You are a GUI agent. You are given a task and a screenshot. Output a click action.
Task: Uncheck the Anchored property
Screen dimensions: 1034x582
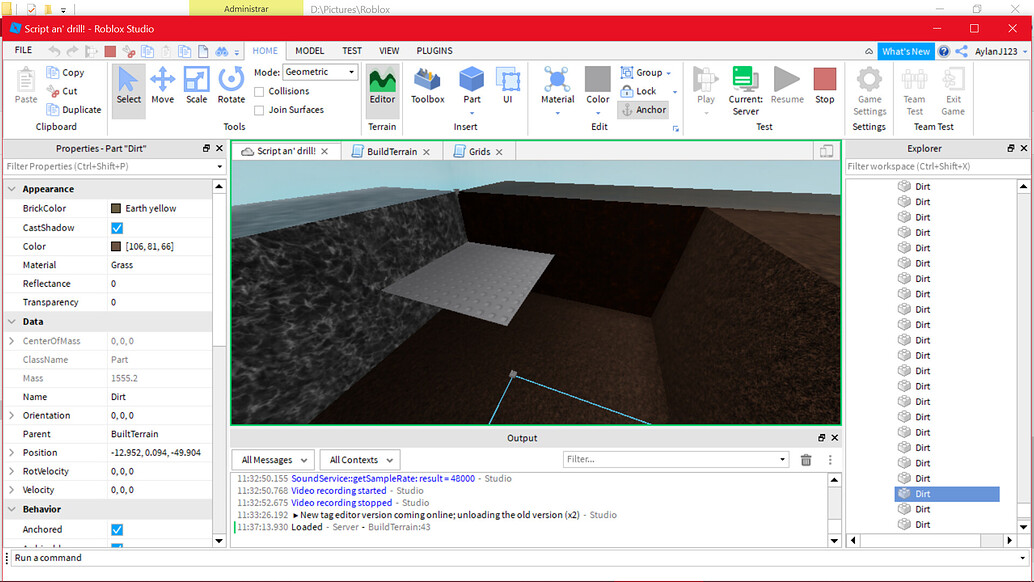(117, 528)
